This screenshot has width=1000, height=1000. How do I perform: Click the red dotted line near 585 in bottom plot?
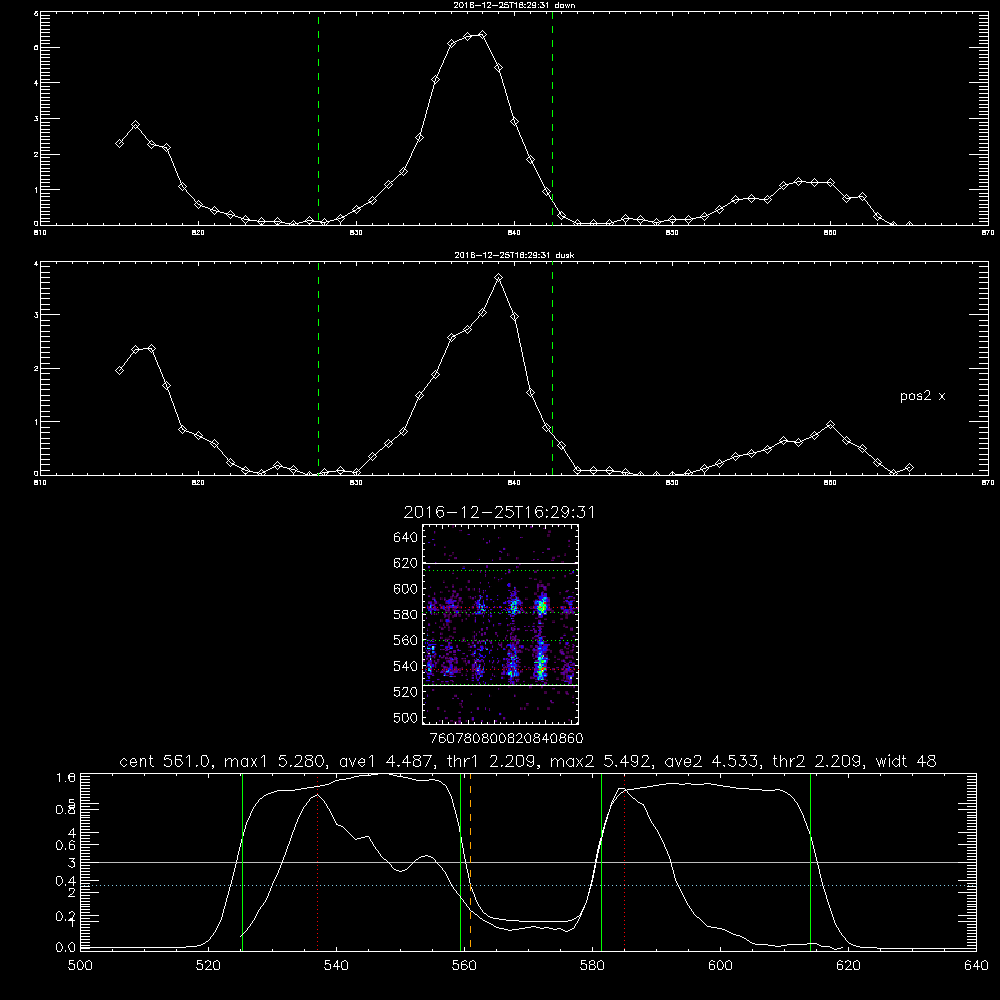(624, 861)
